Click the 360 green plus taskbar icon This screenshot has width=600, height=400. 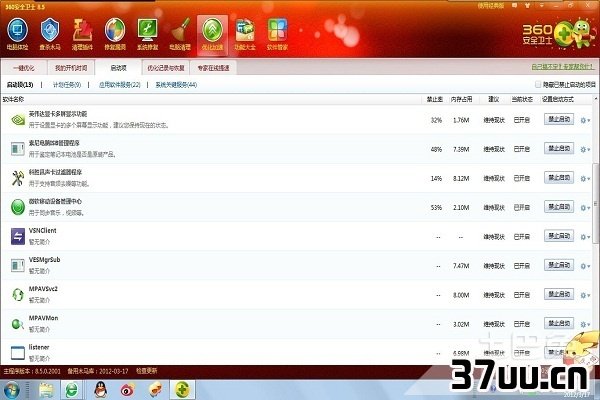pyautogui.click(x=182, y=390)
